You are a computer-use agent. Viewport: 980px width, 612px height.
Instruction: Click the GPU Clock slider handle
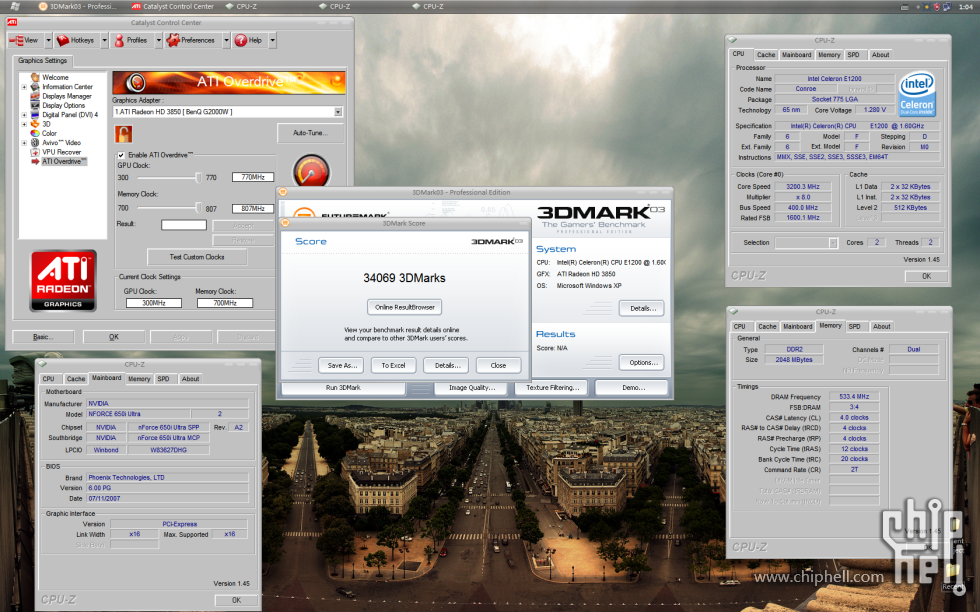coord(198,178)
